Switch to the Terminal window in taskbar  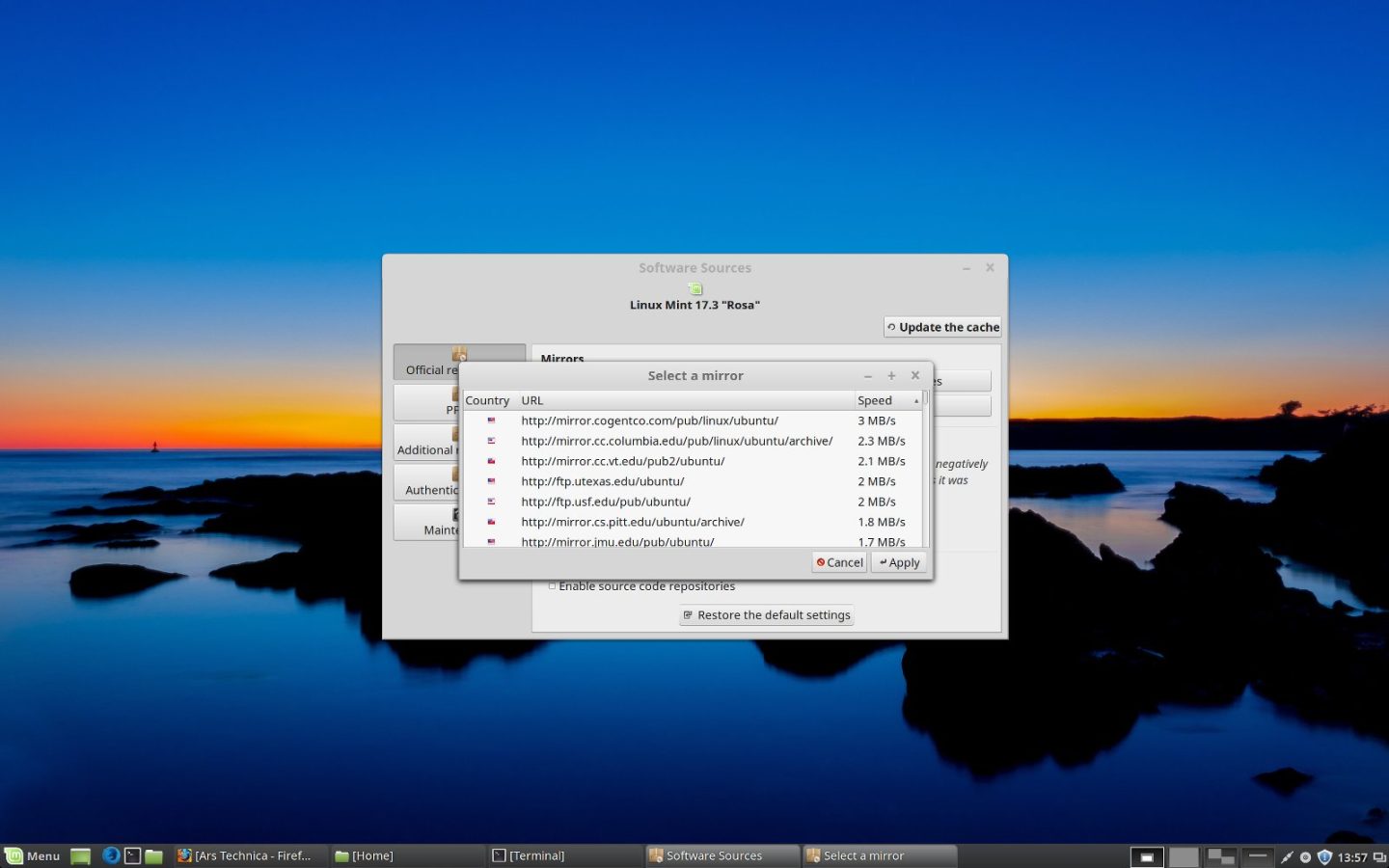[x=531, y=854]
